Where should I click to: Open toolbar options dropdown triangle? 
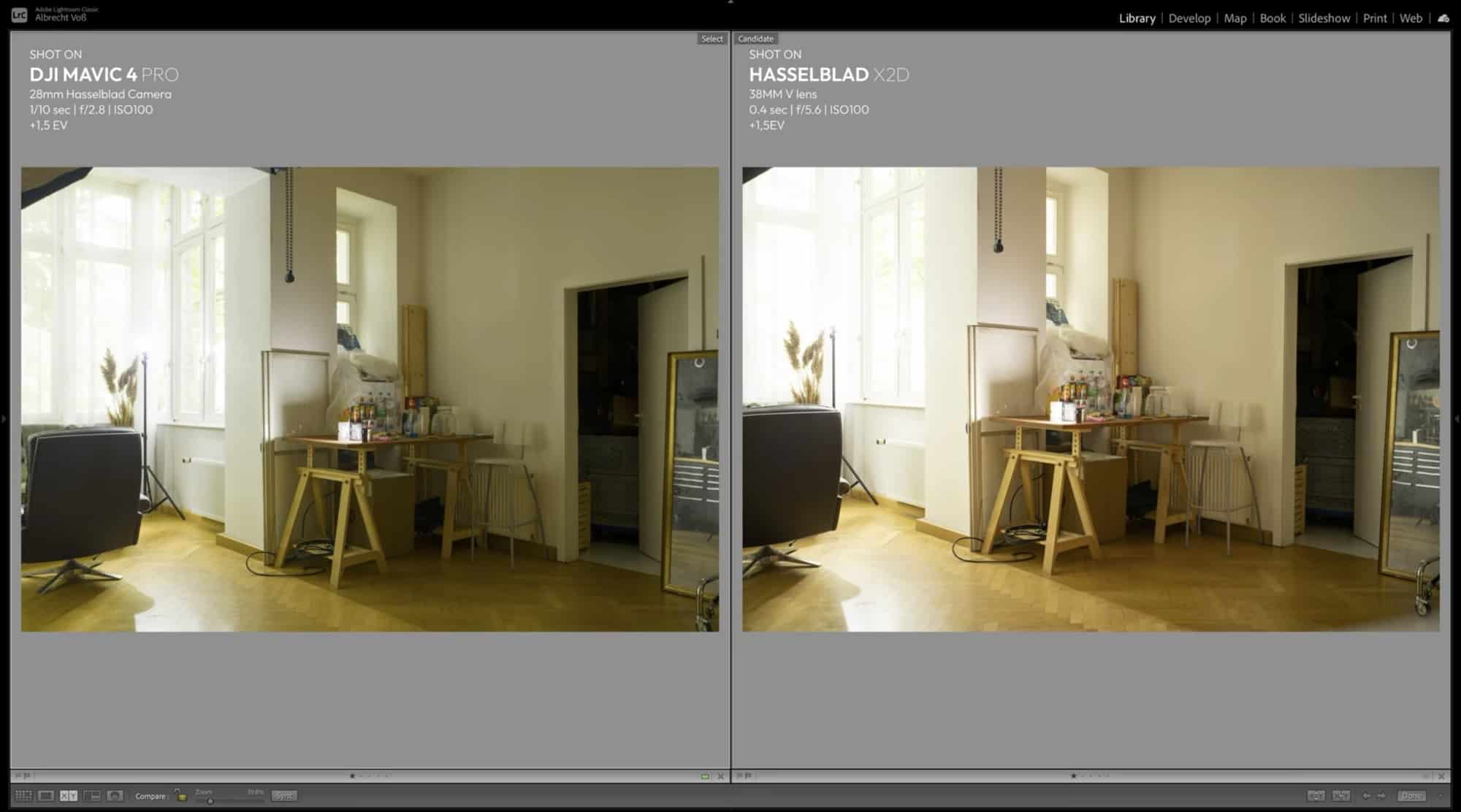click(x=1441, y=795)
